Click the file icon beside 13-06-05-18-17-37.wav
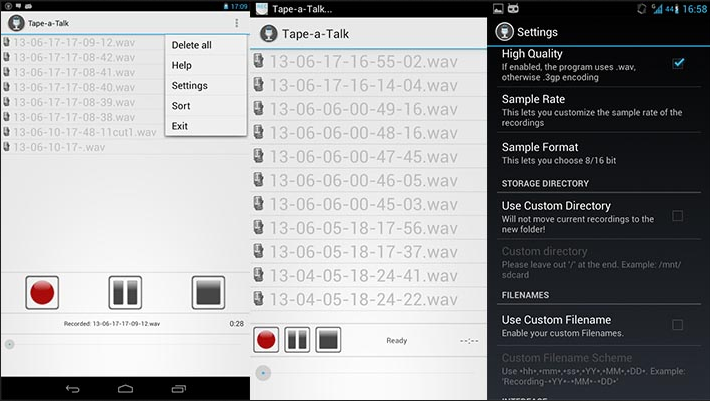Image resolution: width=710 pixels, height=401 pixels. (259, 251)
